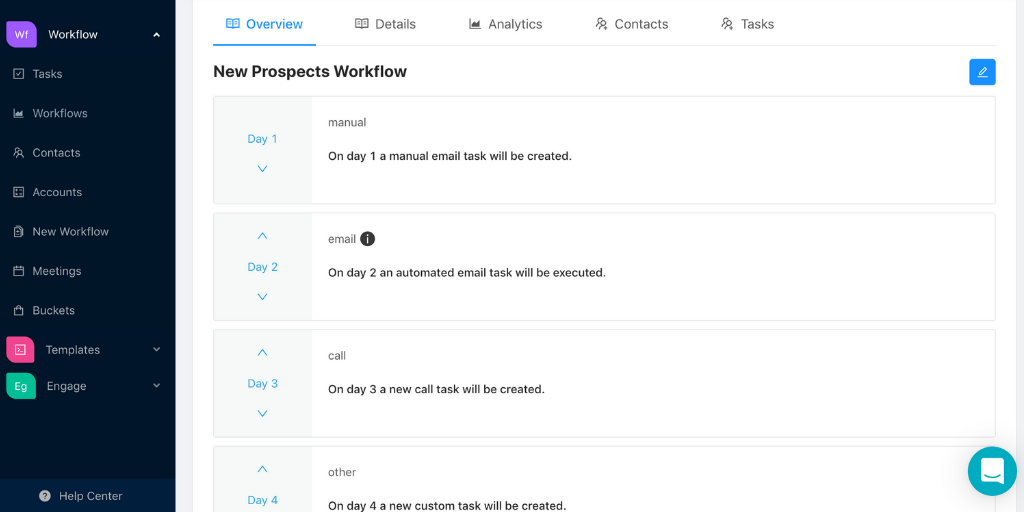Click the purple Wf workflow badge
The height and width of the screenshot is (512, 1024).
(22, 35)
